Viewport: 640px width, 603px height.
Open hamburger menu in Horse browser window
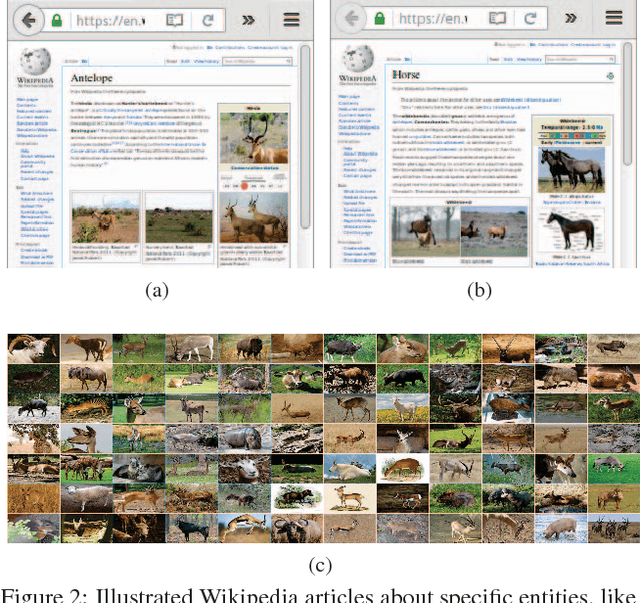[x=614, y=18]
